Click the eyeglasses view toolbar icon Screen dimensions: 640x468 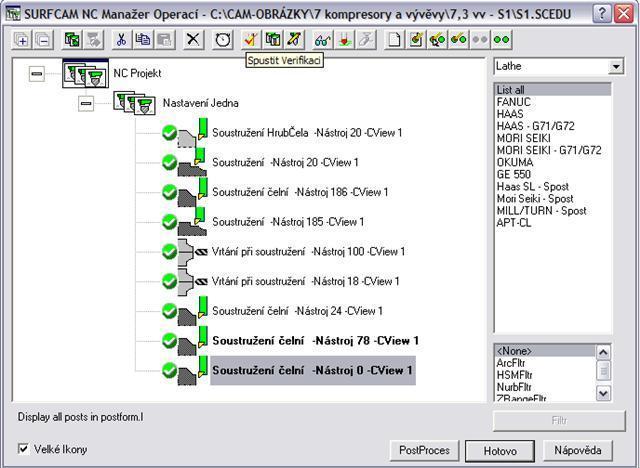pyautogui.click(x=323, y=40)
